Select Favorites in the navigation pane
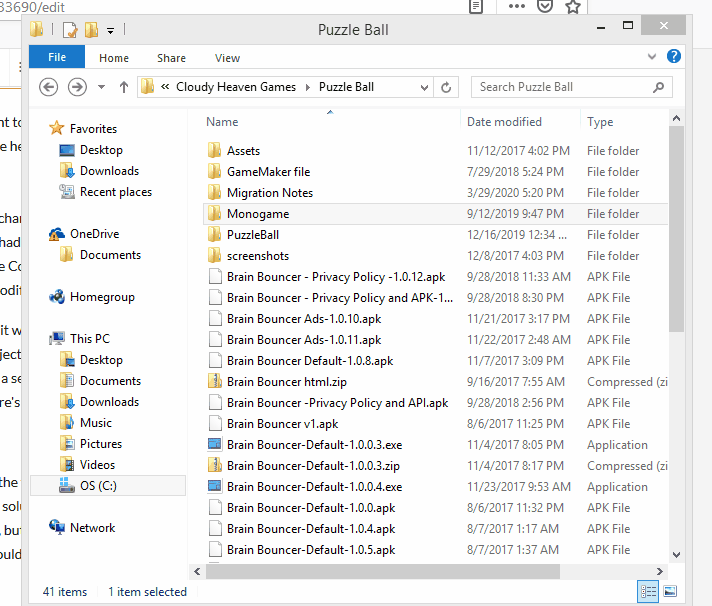The height and width of the screenshot is (606, 712). tap(93, 129)
